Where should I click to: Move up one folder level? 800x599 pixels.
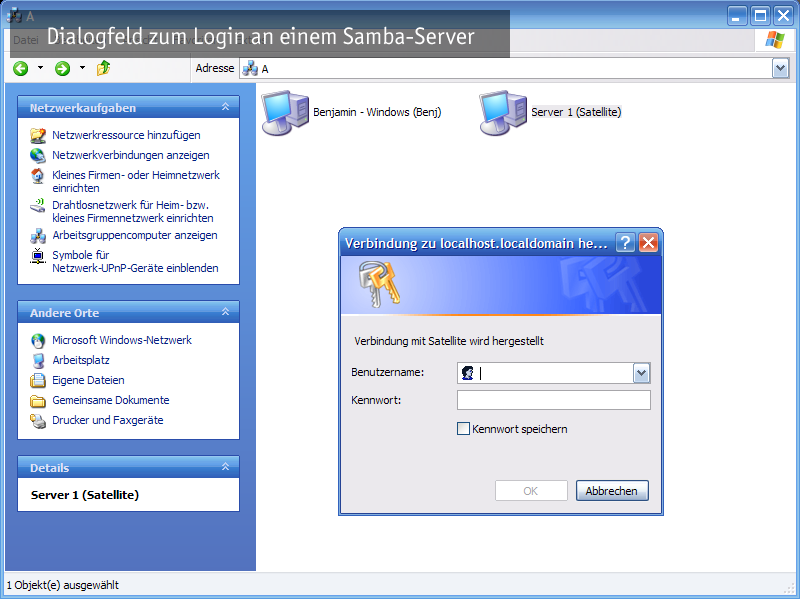(x=104, y=68)
